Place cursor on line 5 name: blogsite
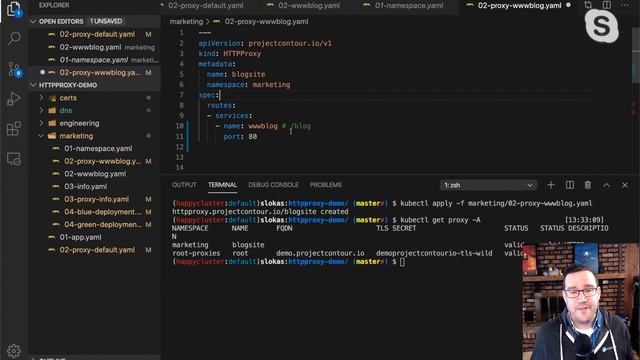640x360 pixels. click(236, 74)
